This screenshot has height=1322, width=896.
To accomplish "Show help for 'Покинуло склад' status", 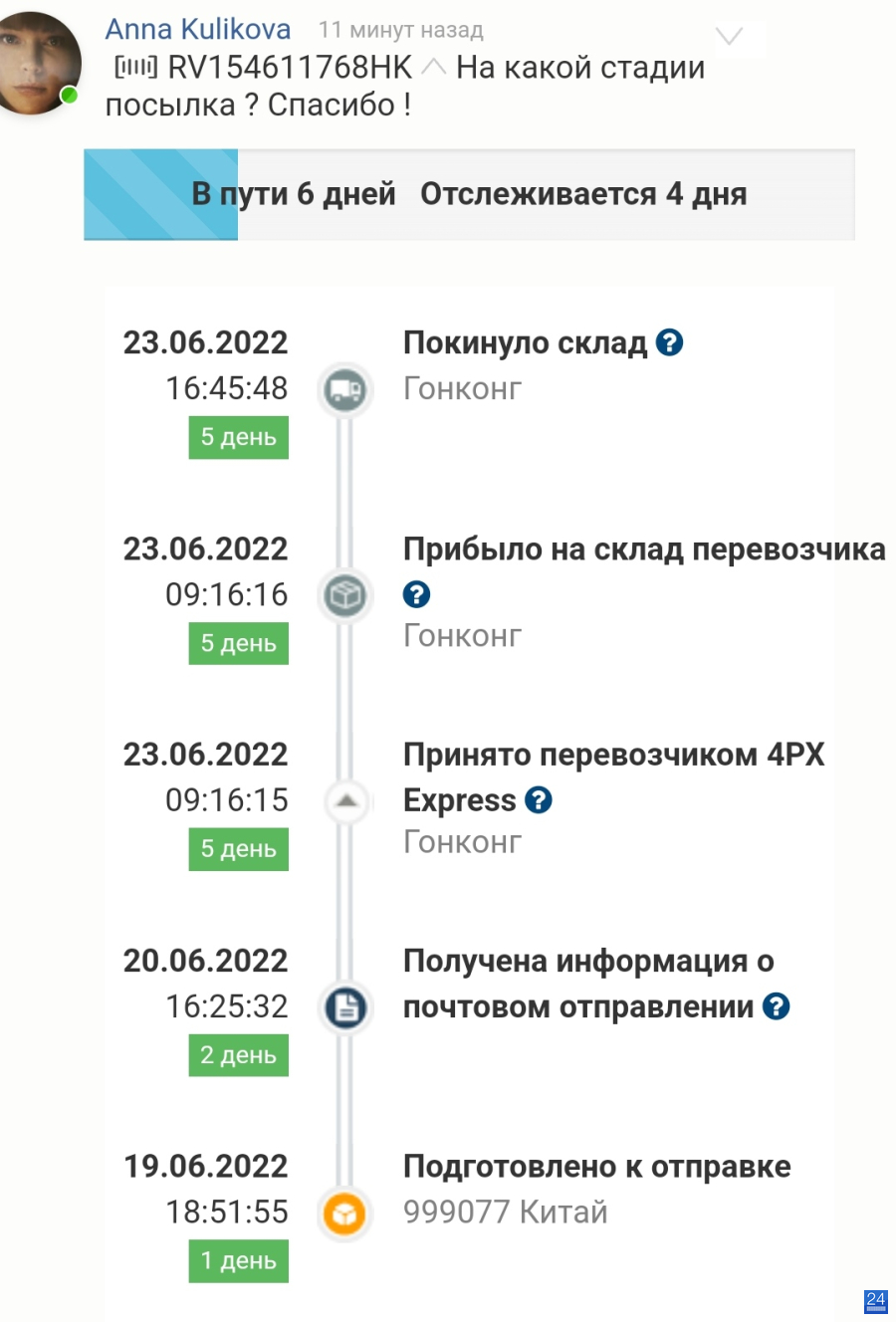I will pos(670,342).
